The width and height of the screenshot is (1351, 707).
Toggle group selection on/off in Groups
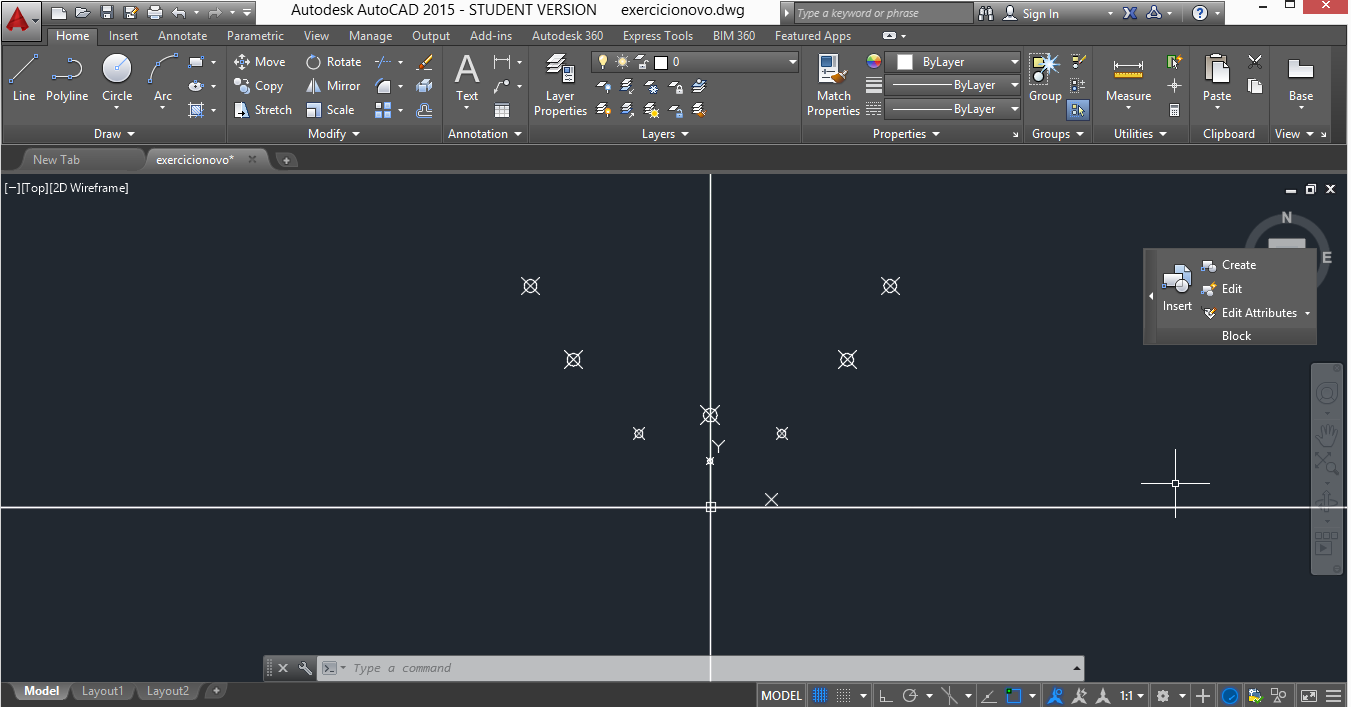(x=1078, y=110)
